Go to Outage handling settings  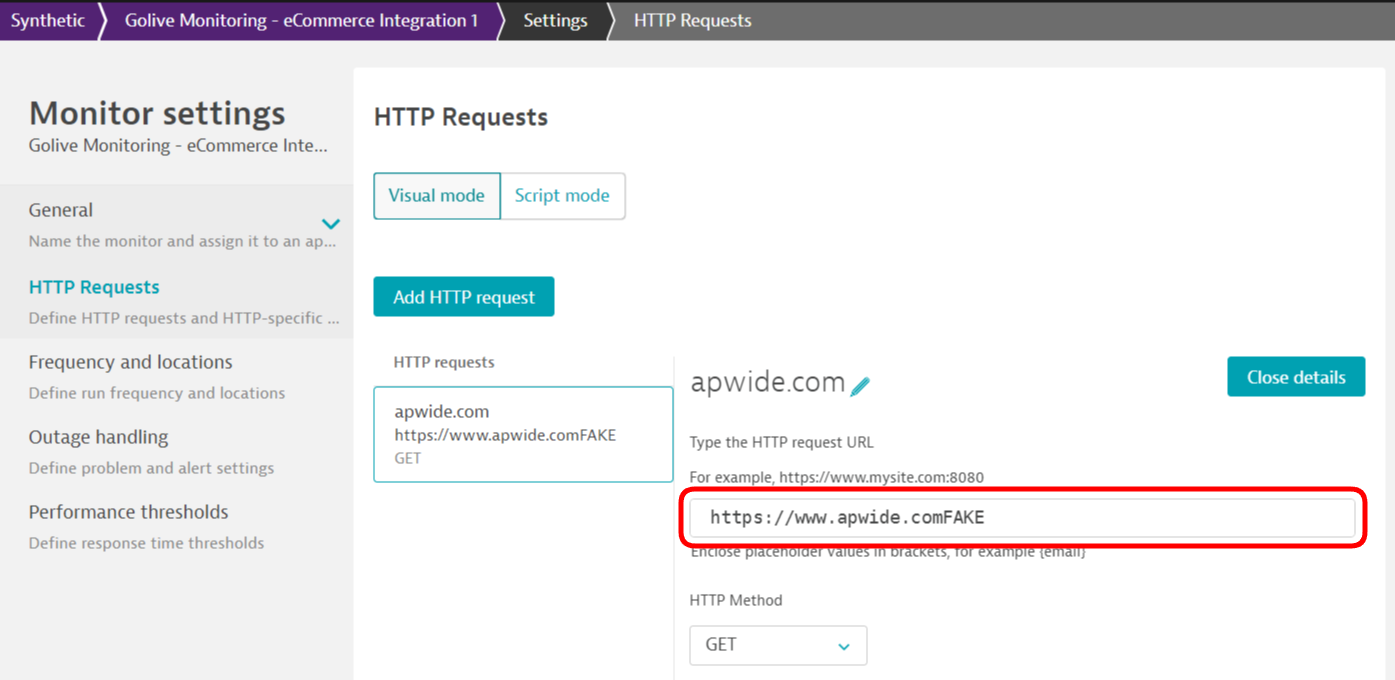point(98,437)
